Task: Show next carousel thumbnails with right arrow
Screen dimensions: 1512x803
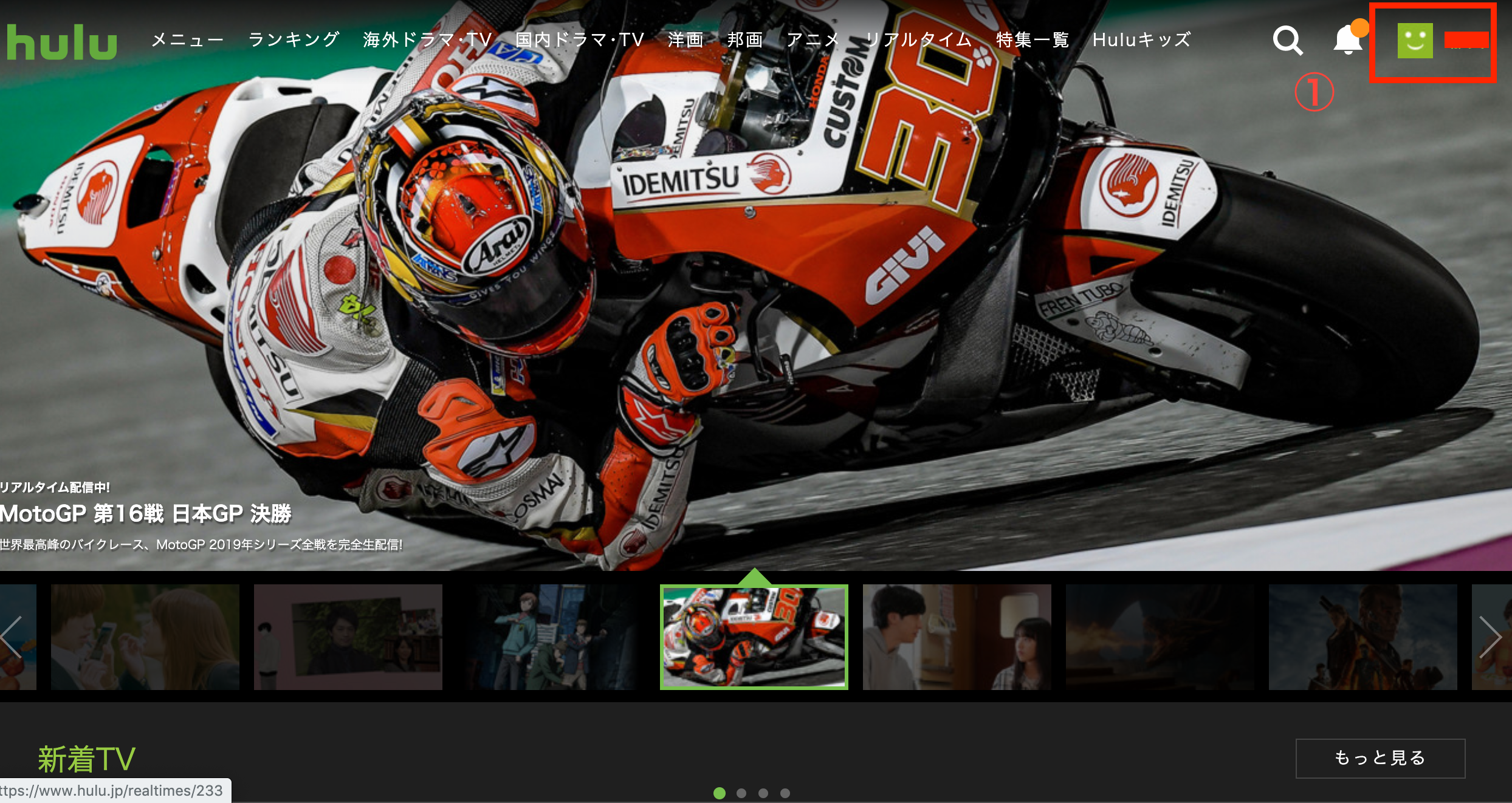Action: pos(1491,637)
